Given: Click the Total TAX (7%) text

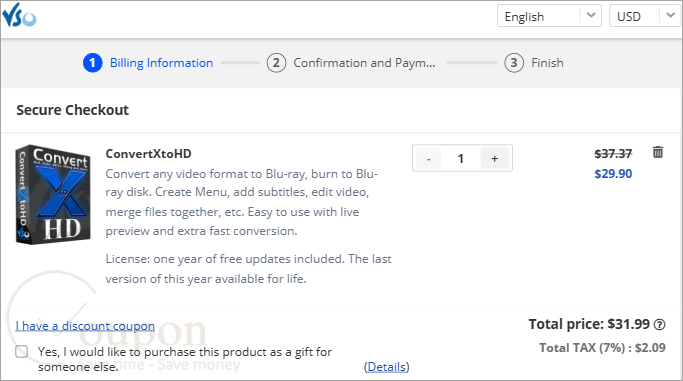Looking at the screenshot, I should (x=602, y=348).
